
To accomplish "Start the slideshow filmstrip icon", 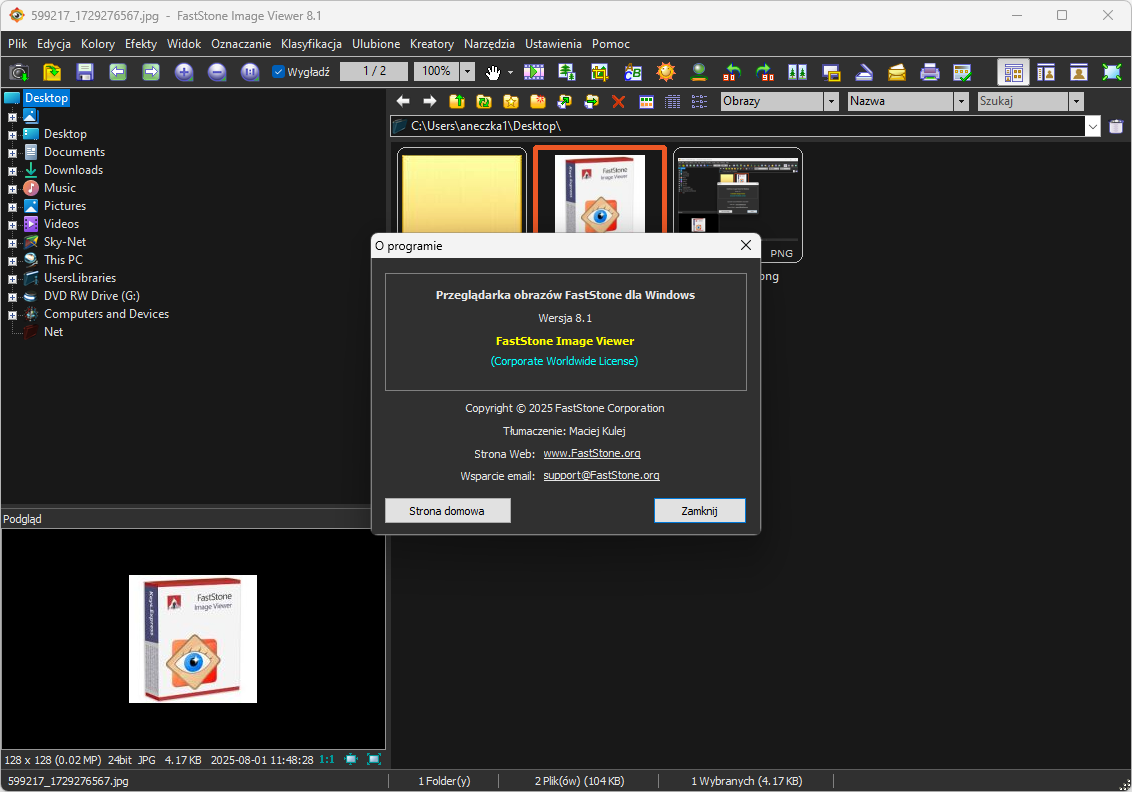I will 534,72.
